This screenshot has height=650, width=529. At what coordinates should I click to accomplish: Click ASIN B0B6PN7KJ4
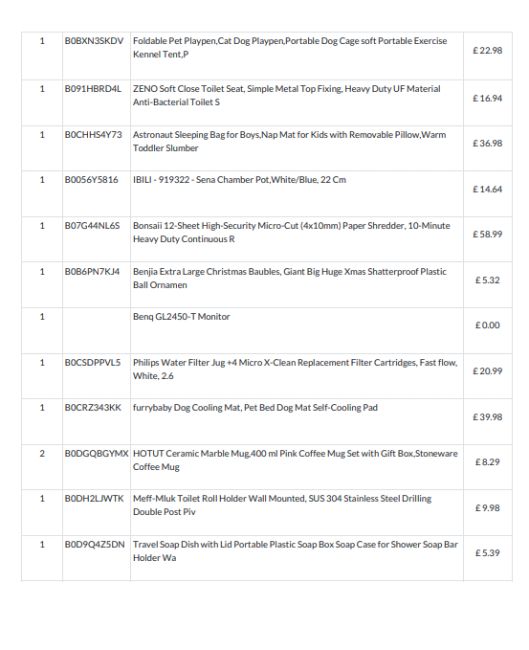[x=92, y=272]
